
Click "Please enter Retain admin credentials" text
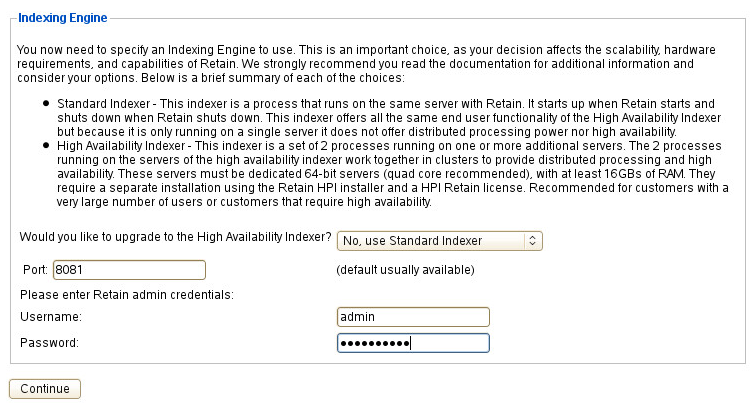tap(126, 294)
